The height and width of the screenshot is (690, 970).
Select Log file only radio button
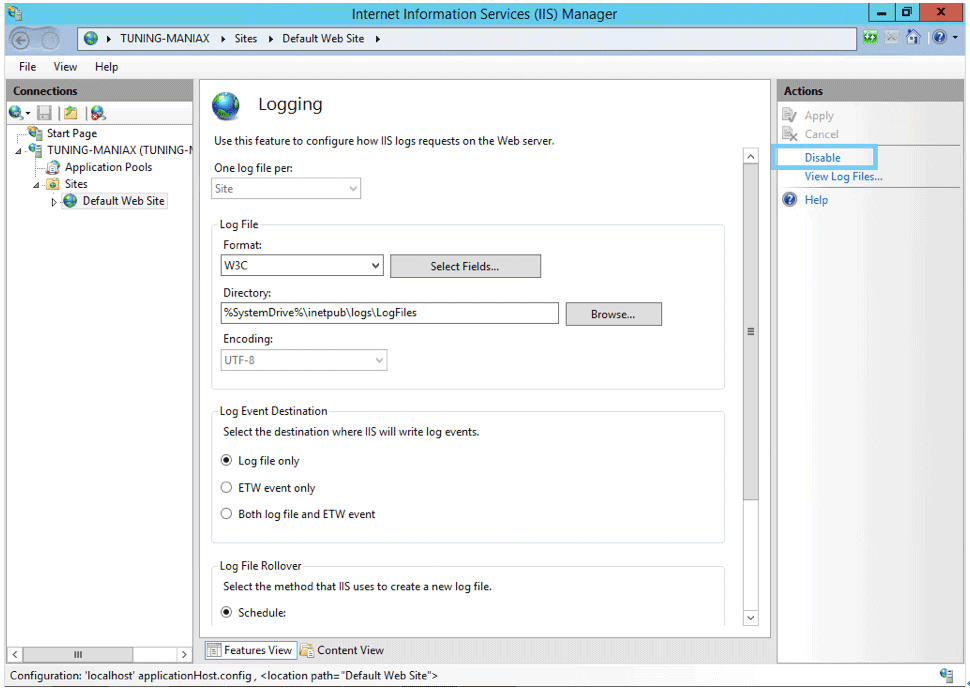point(226,460)
